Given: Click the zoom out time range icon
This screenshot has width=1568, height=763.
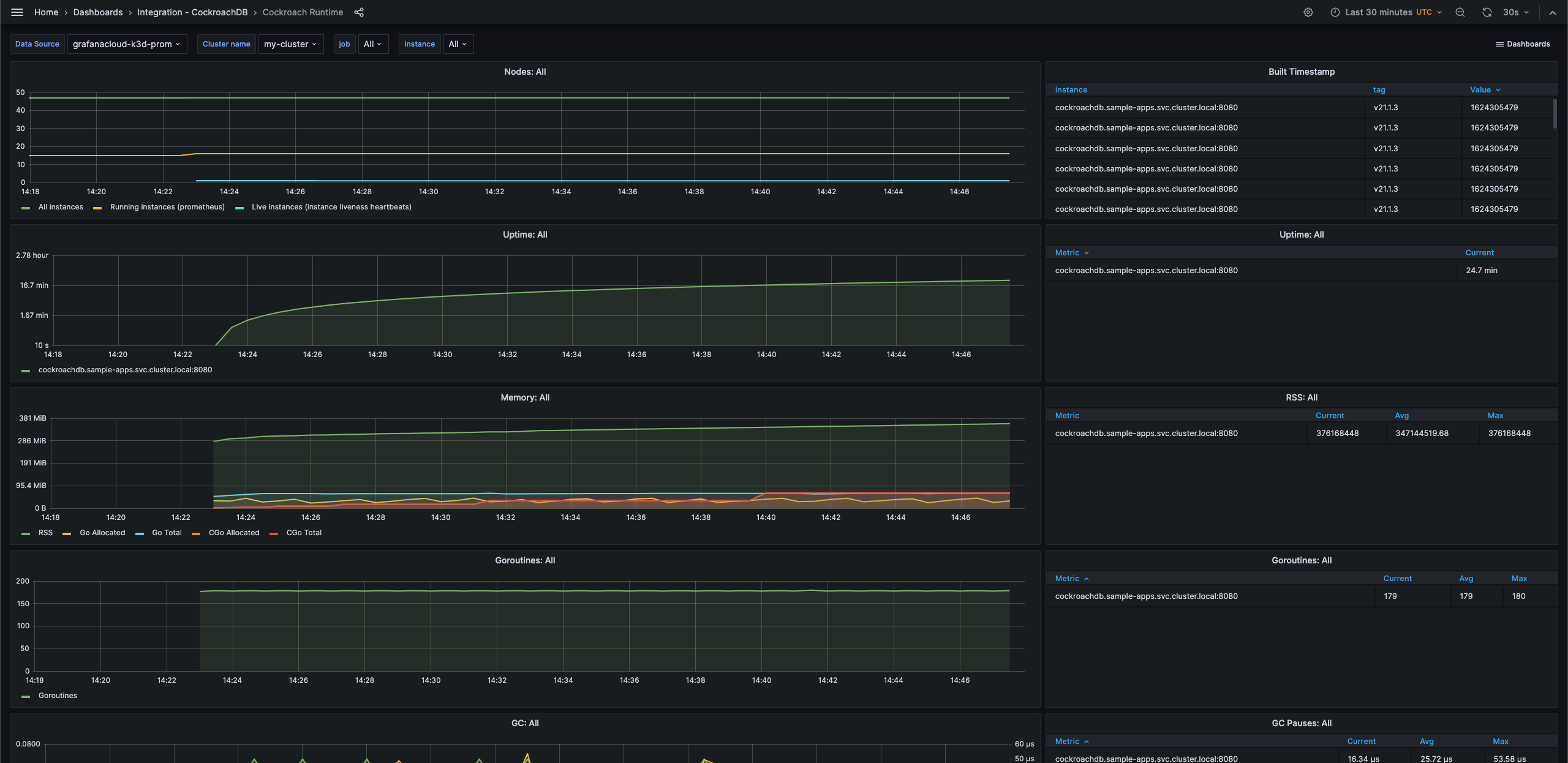Looking at the screenshot, I should tap(1460, 12).
